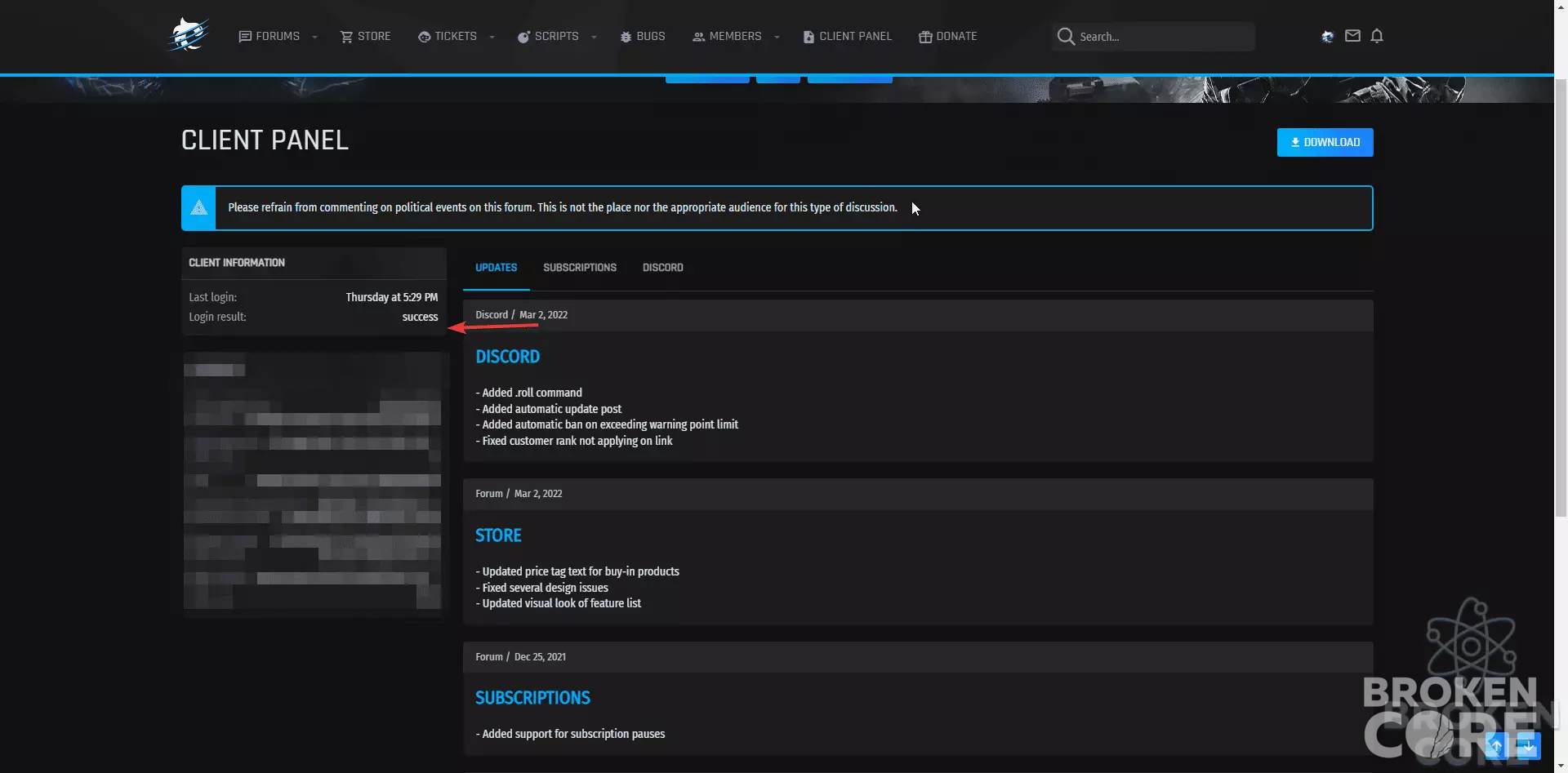Screen dimensions: 1568x773
Task: Click the Download button
Action: (x=1325, y=142)
